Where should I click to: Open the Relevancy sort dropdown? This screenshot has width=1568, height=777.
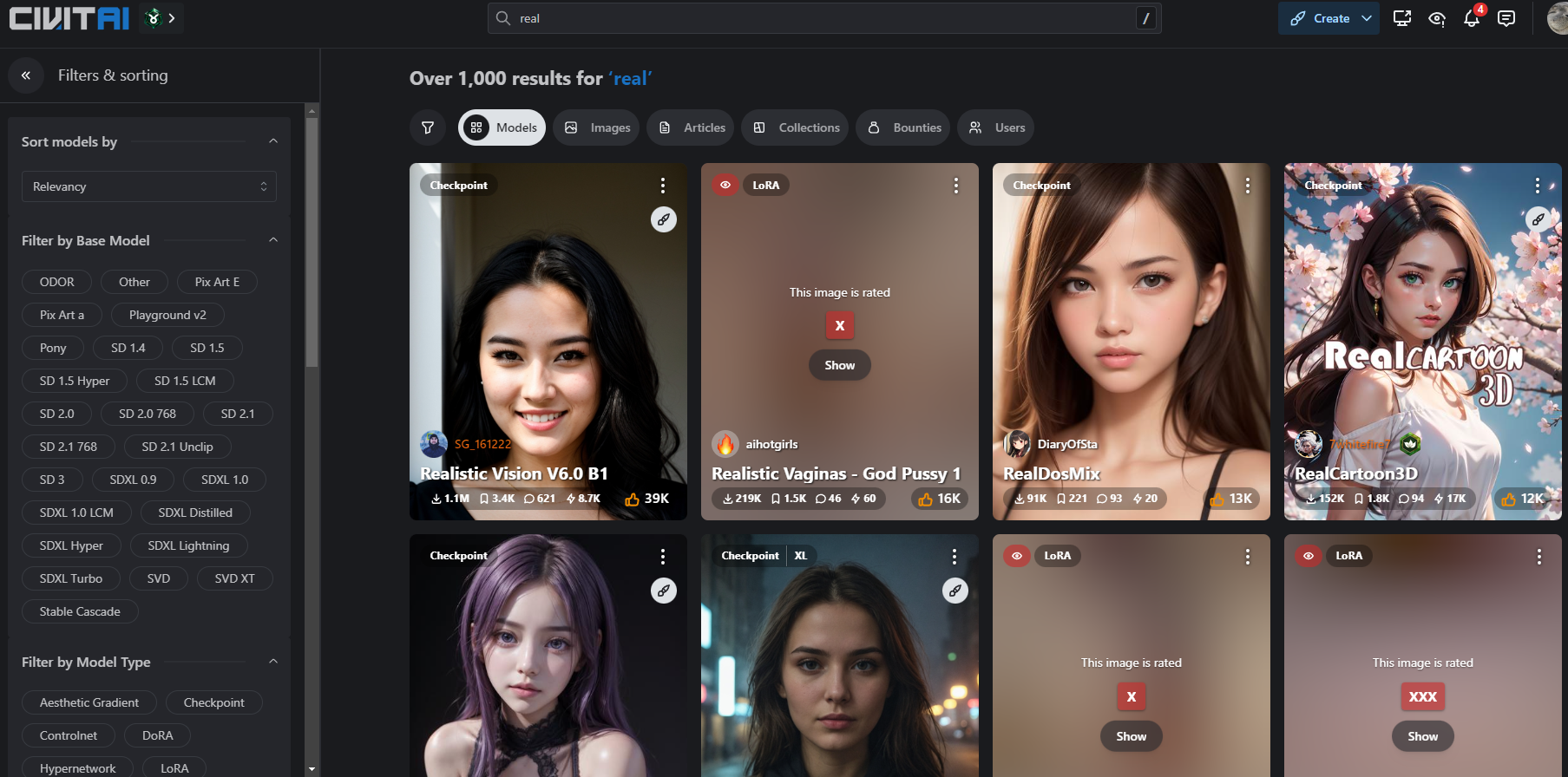point(149,186)
